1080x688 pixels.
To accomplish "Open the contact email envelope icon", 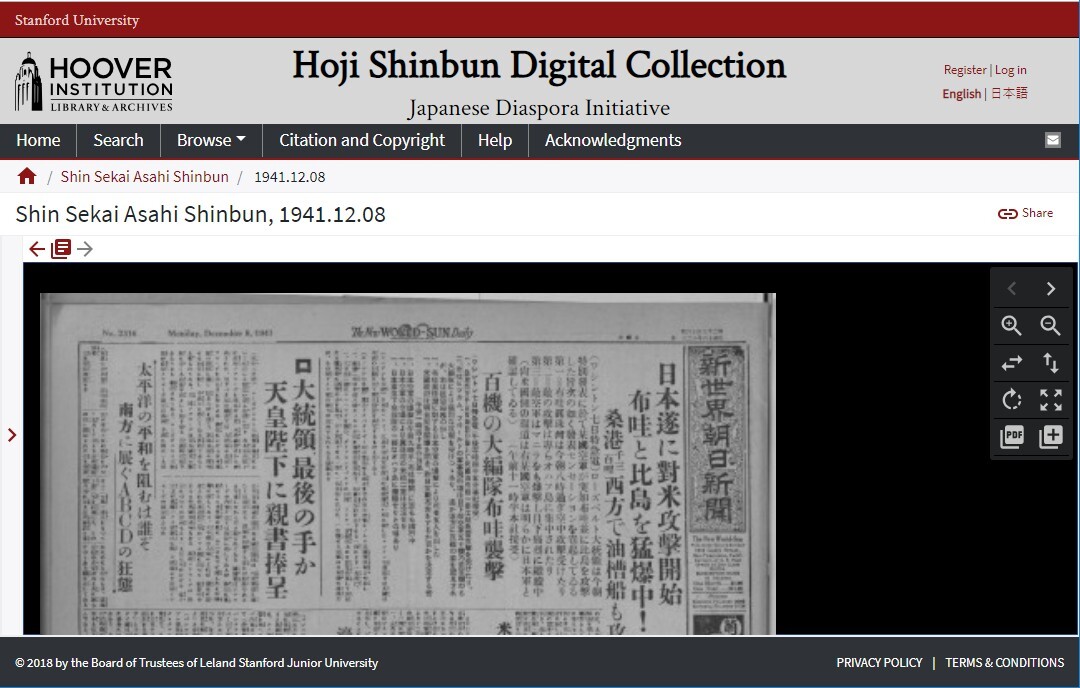I will click(x=1053, y=140).
